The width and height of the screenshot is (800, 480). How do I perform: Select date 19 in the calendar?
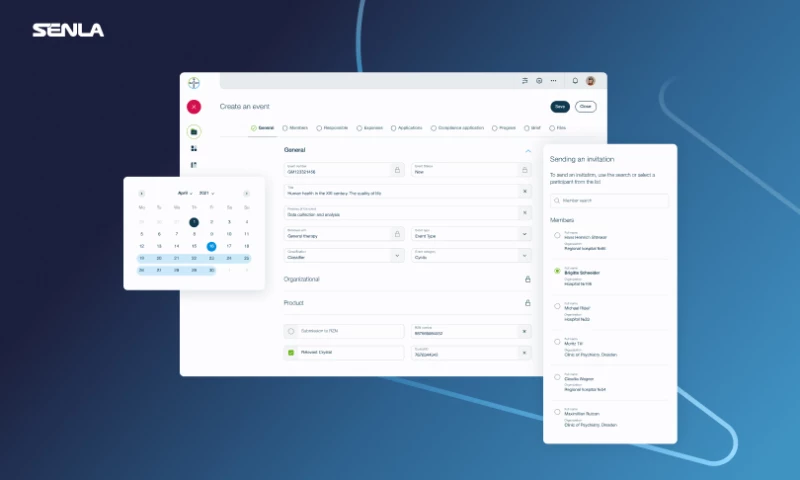pos(142,259)
